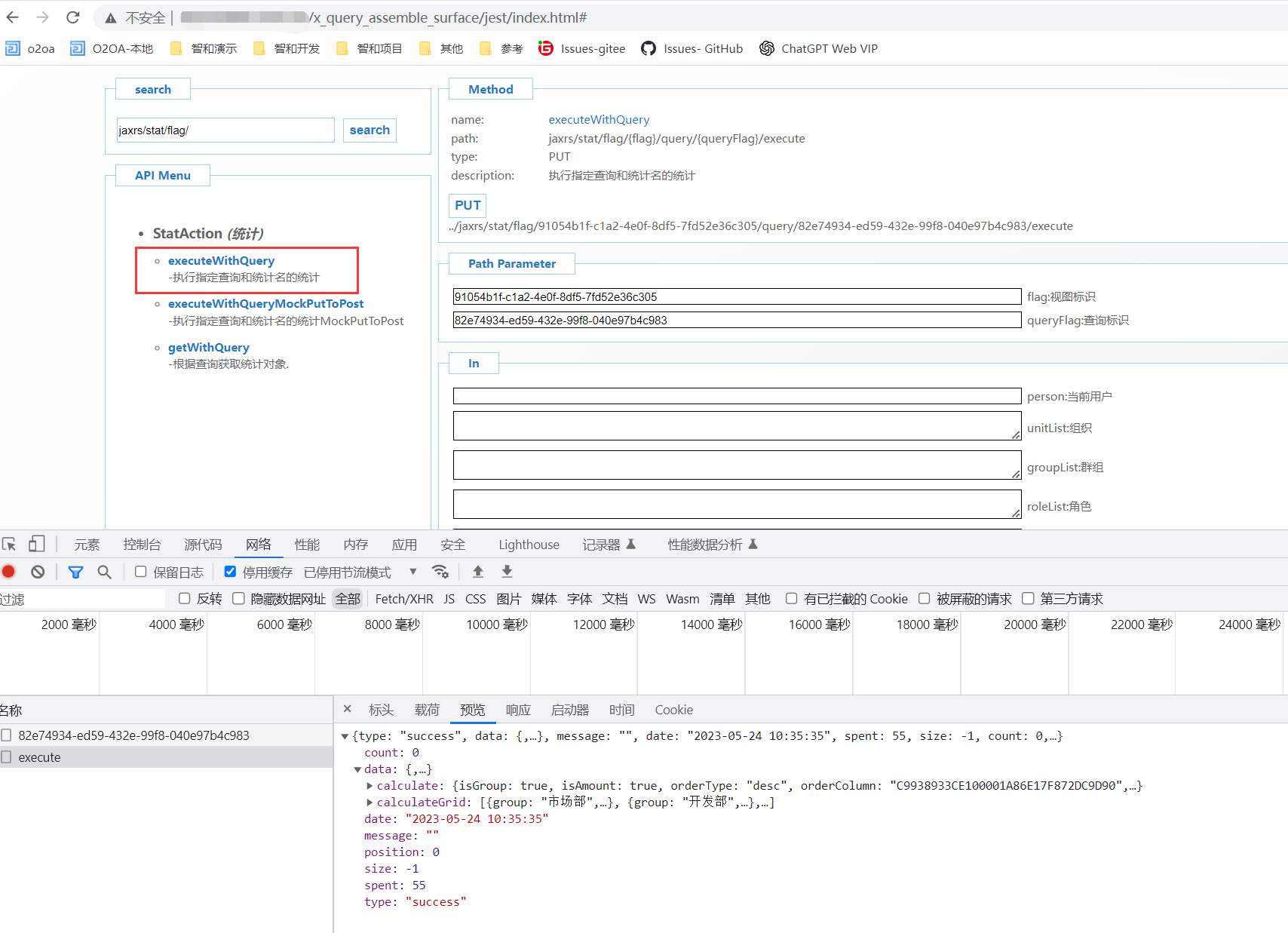This screenshot has width=1288, height=933.
Task: Check the 隐藏数据网址 checkbox
Action: point(238,599)
